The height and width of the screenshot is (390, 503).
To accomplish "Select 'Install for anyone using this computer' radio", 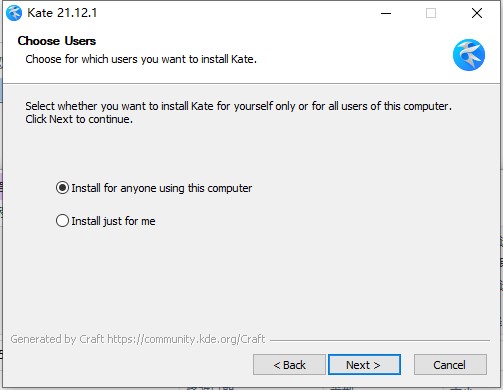I will [x=62, y=188].
